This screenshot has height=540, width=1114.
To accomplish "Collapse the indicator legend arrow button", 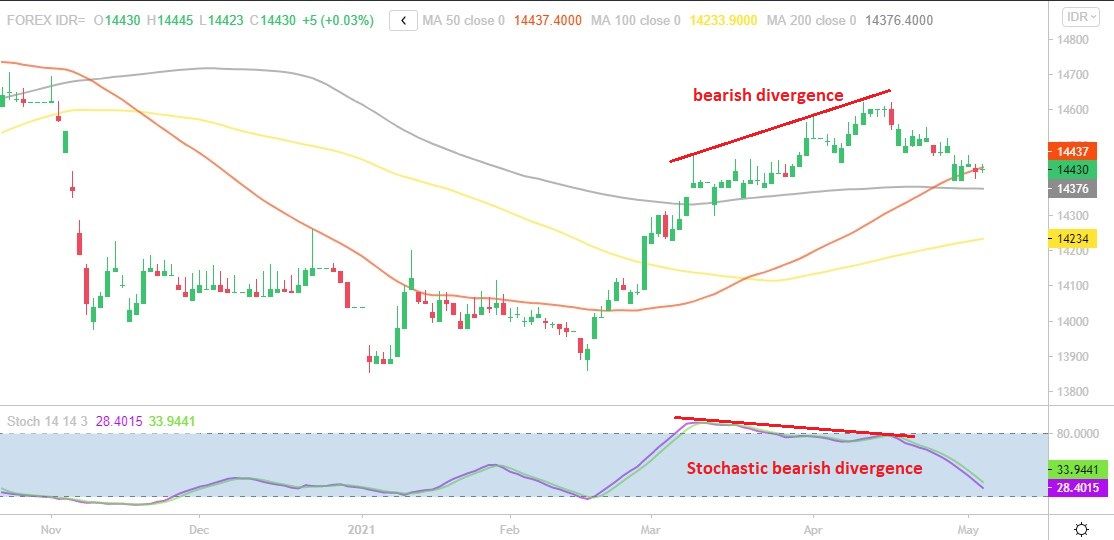I will pos(403,21).
